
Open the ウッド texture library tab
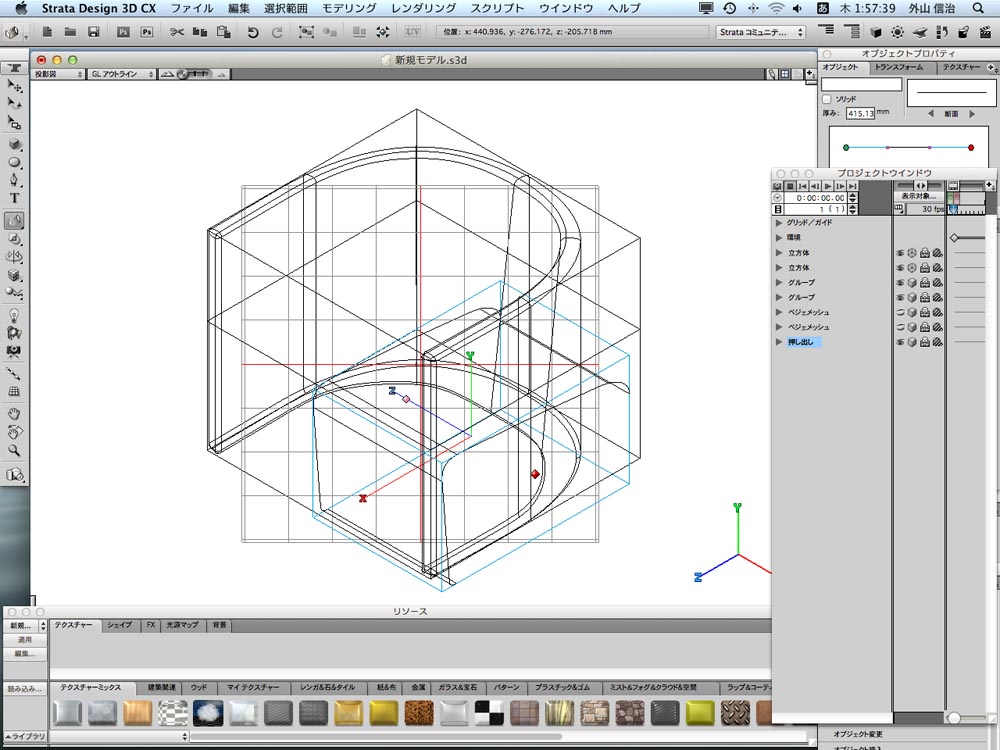coord(199,688)
